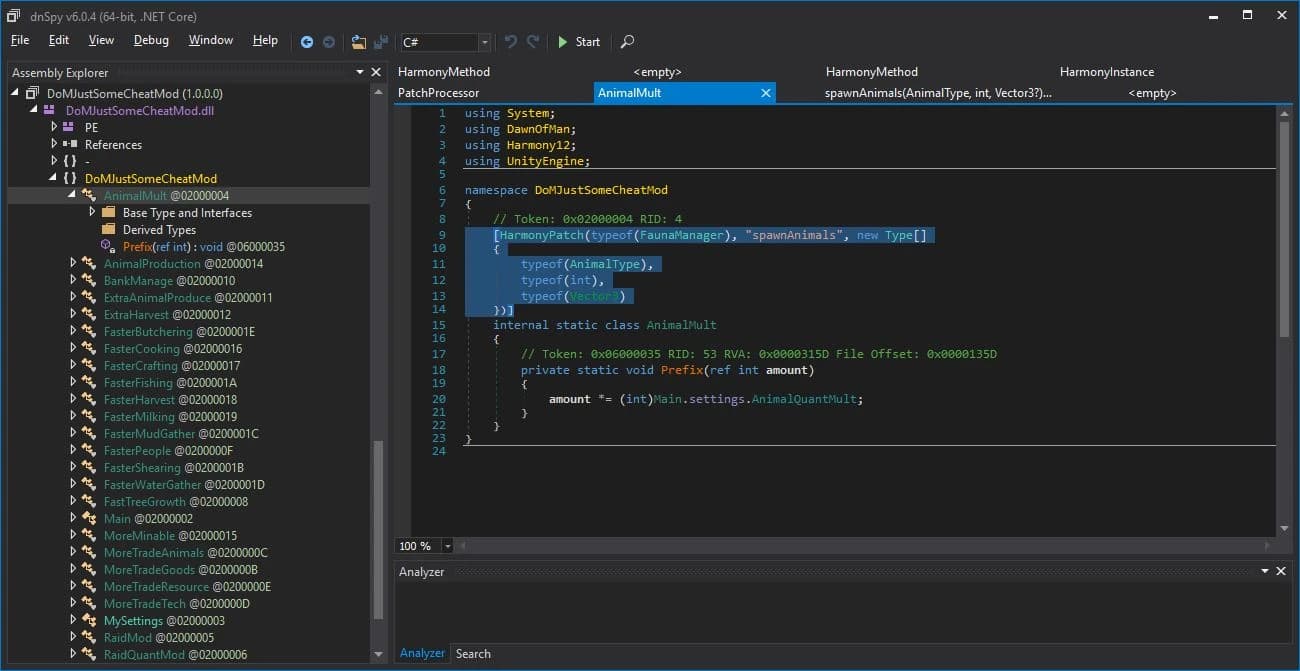1300x671 pixels.
Task: Click the Redo toolbar icon
Action: 533,42
